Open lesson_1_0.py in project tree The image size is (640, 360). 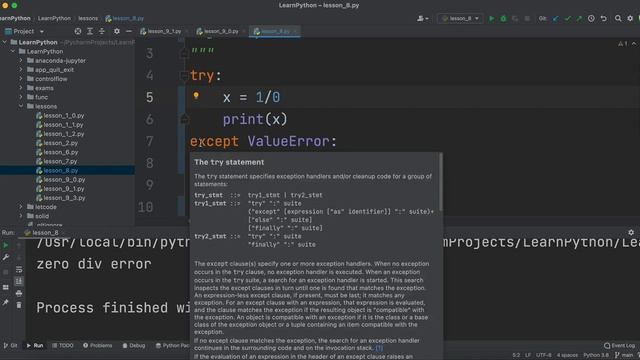pyautogui.click(x=64, y=116)
